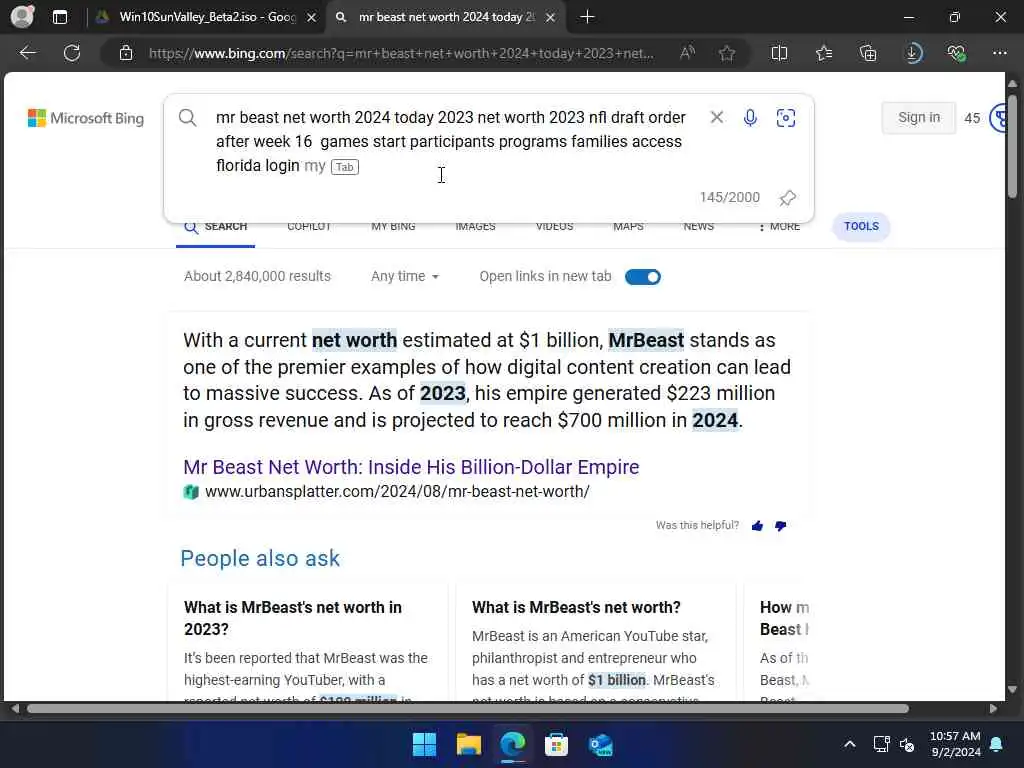Select the SEARCH results tab
Image resolution: width=1024 pixels, height=768 pixels.
pos(216,227)
